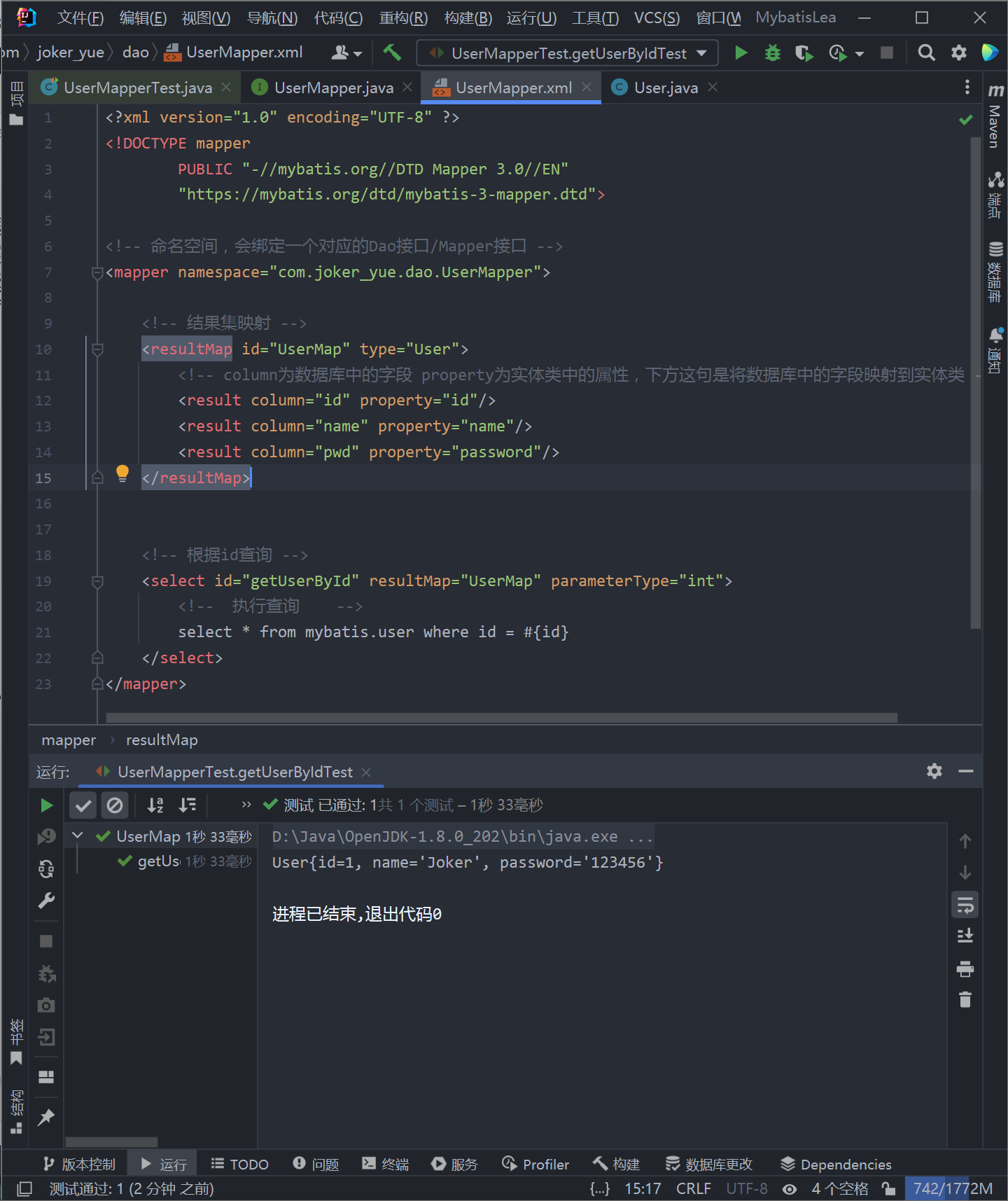
Task: Click the memory usage indicator
Action: pyautogui.click(x=952, y=1188)
